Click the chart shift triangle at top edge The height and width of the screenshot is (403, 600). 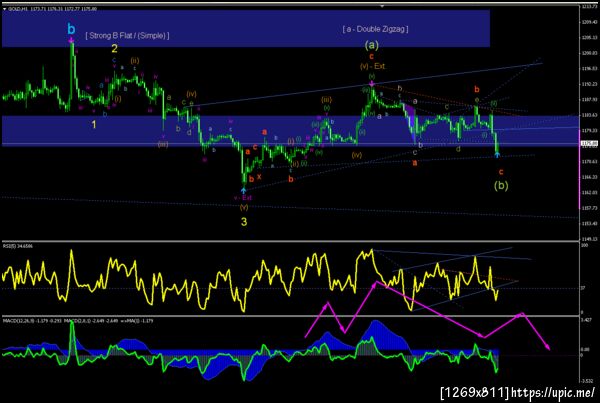pyautogui.click(x=382, y=6)
